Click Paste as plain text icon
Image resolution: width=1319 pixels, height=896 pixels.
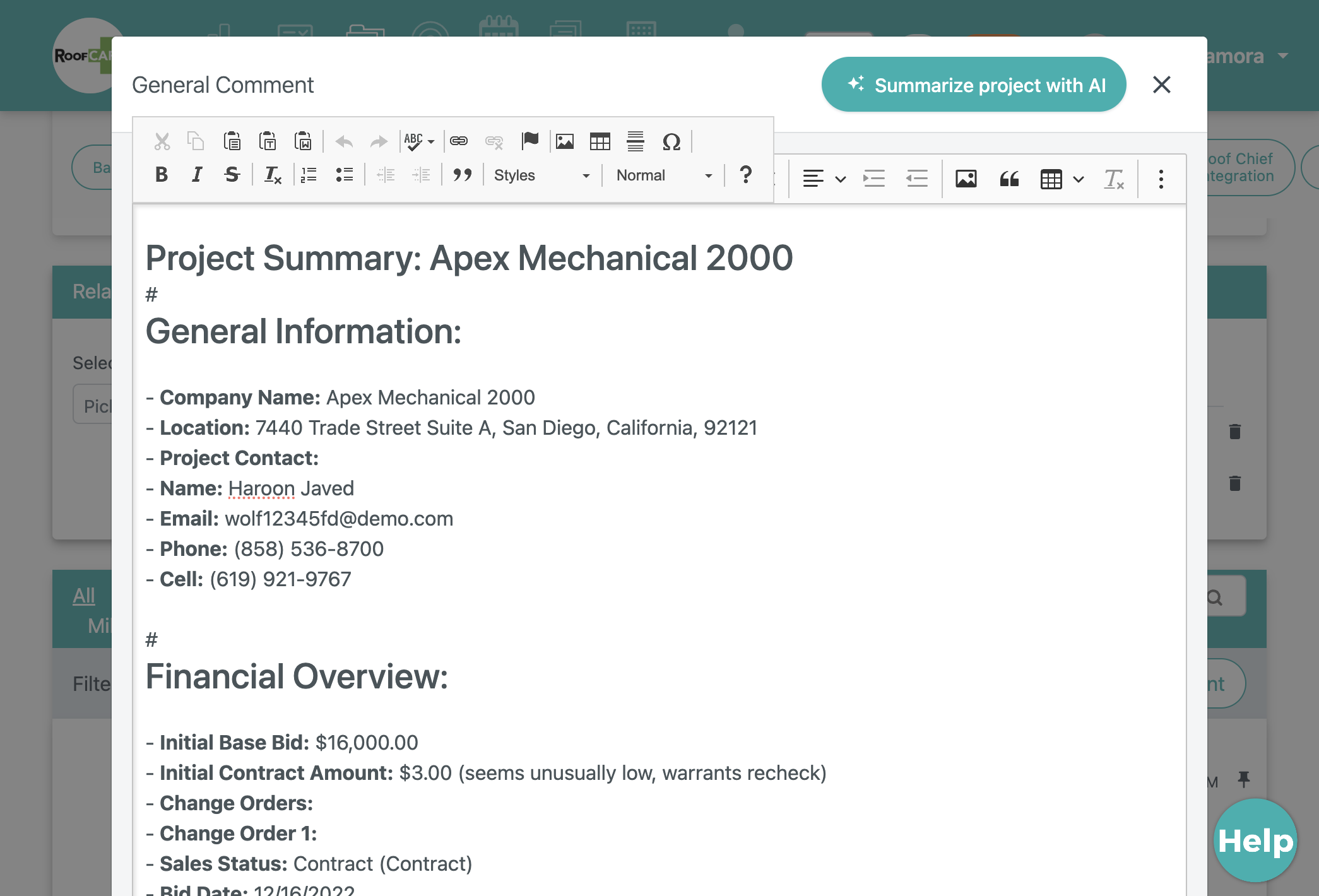pos(268,141)
